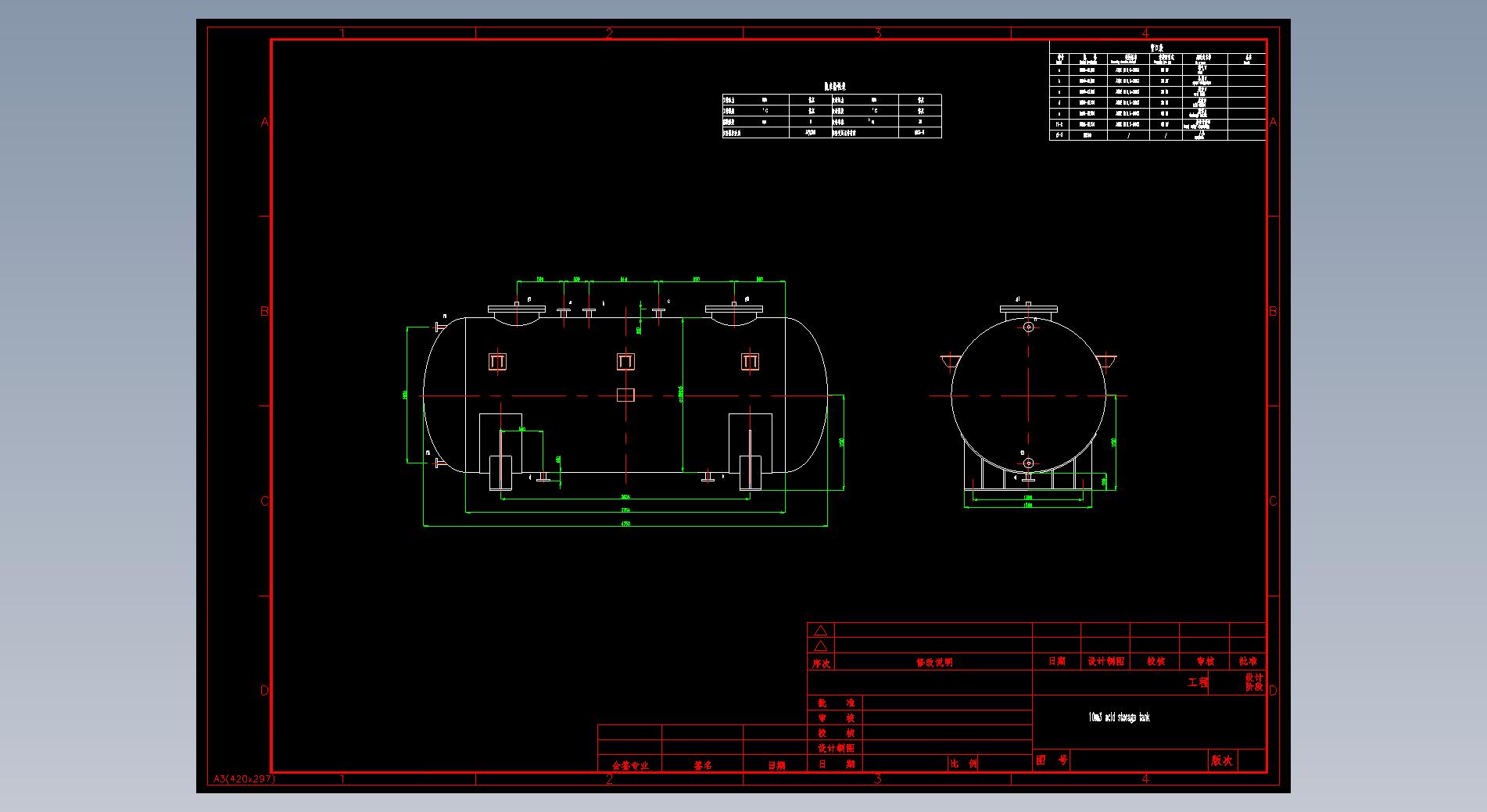Select the circular end view of the tank
Image resolution: width=1487 pixels, height=812 pixels.
(x=1028, y=395)
